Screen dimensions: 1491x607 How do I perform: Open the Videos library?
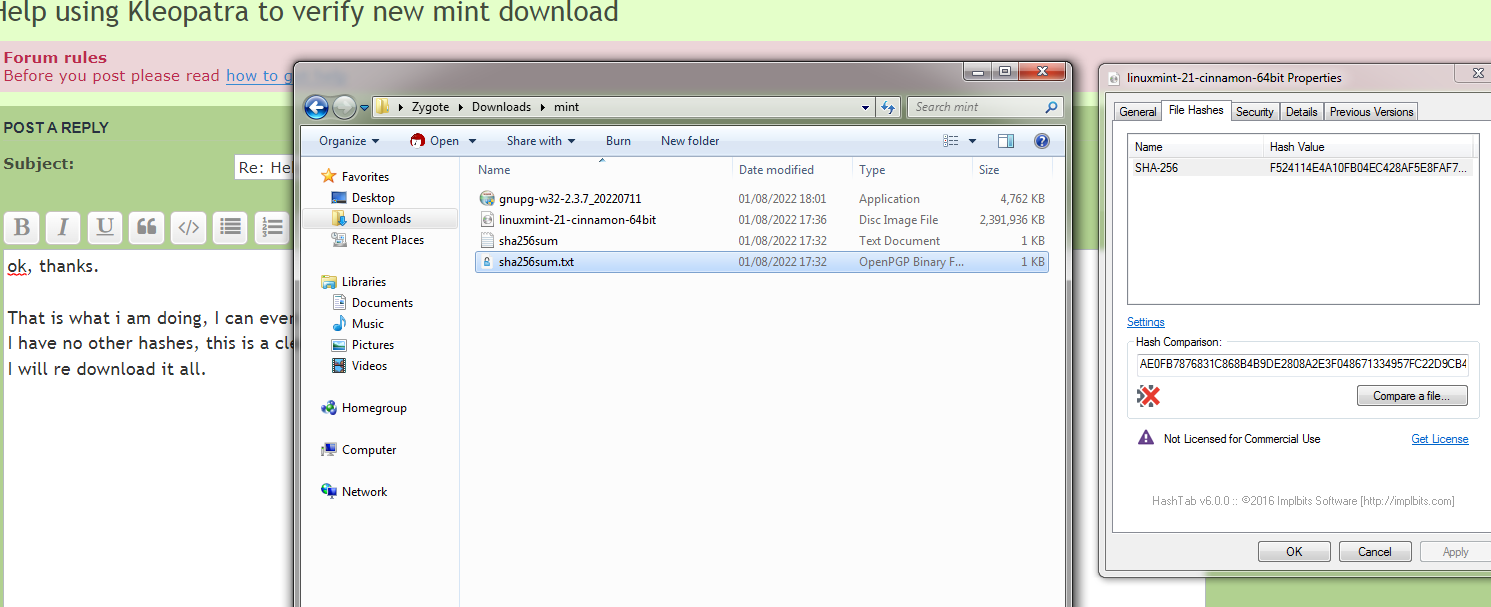coord(369,366)
